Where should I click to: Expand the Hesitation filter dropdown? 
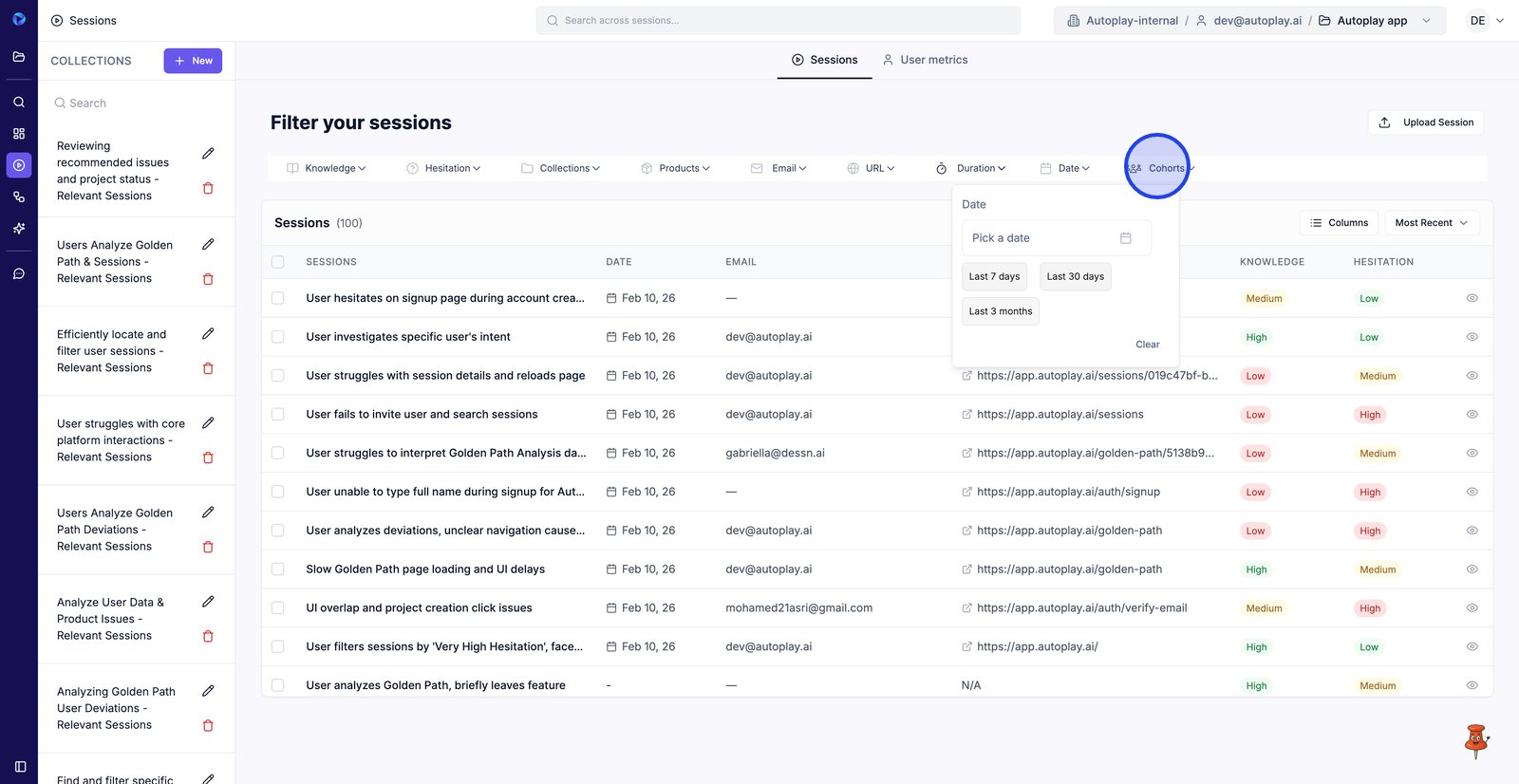click(443, 168)
